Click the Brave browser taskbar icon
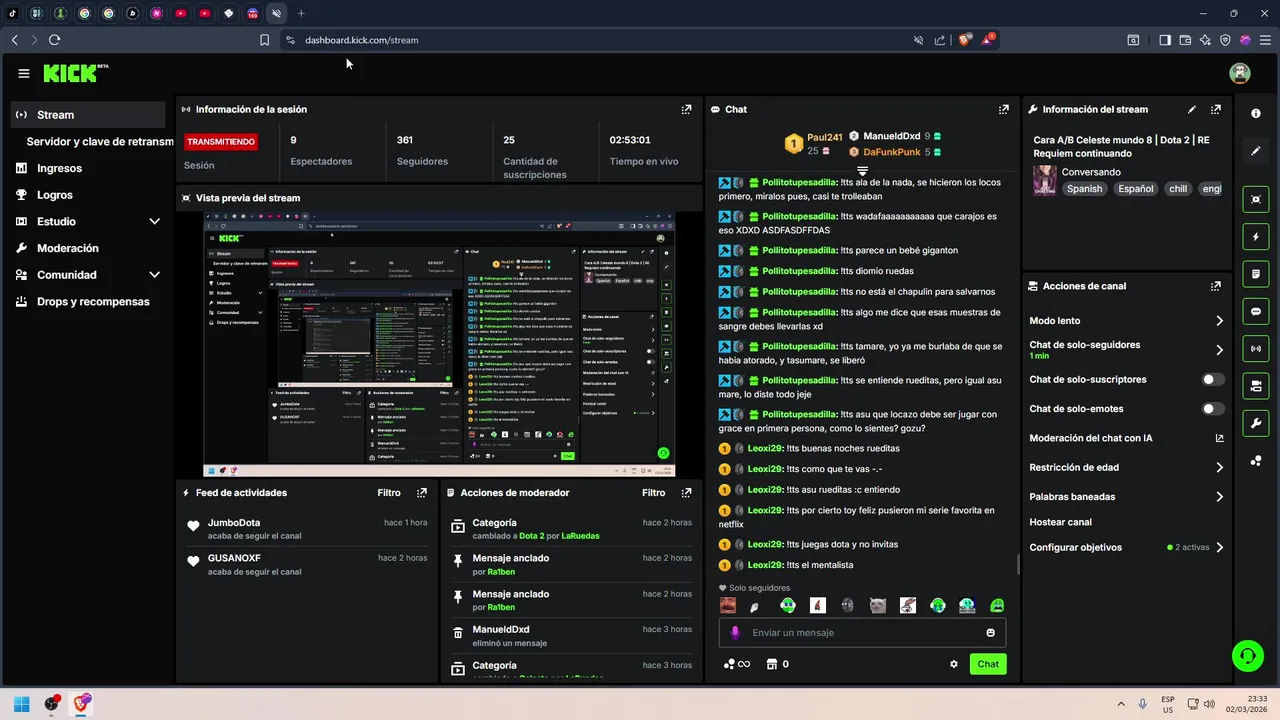This screenshot has height=720, width=1280. pyautogui.click(x=82, y=704)
